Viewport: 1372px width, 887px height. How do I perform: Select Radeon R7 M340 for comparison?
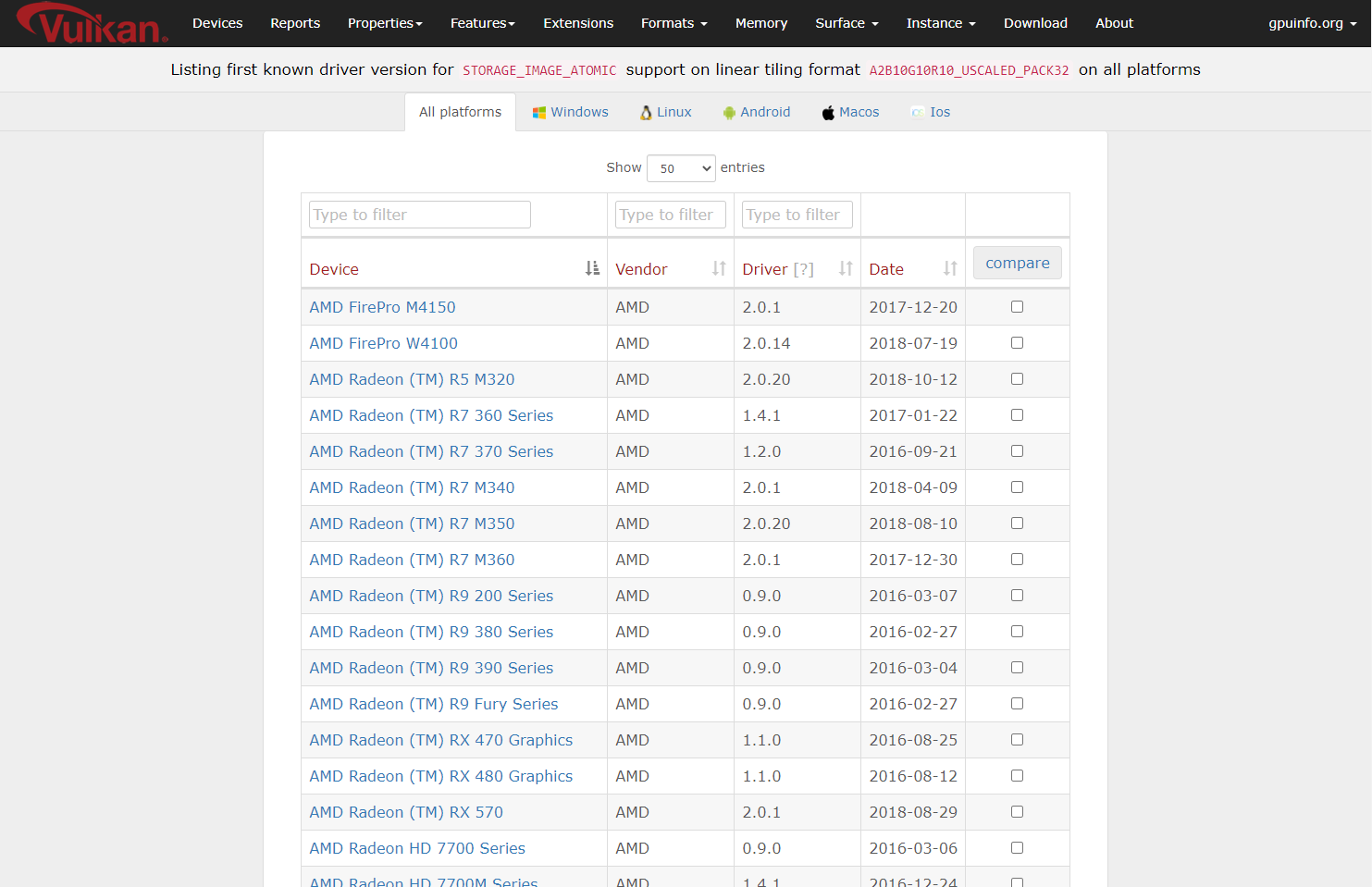[x=1017, y=487]
